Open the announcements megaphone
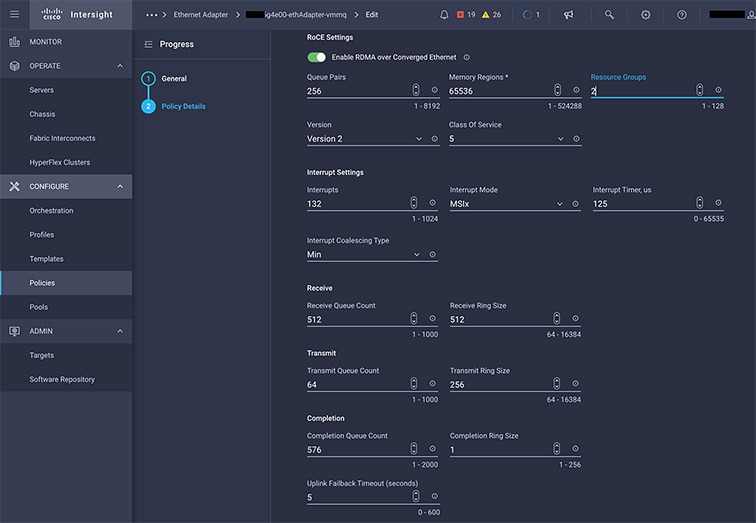The height and width of the screenshot is (523, 756). pyautogui.click(x=569, y=15)
